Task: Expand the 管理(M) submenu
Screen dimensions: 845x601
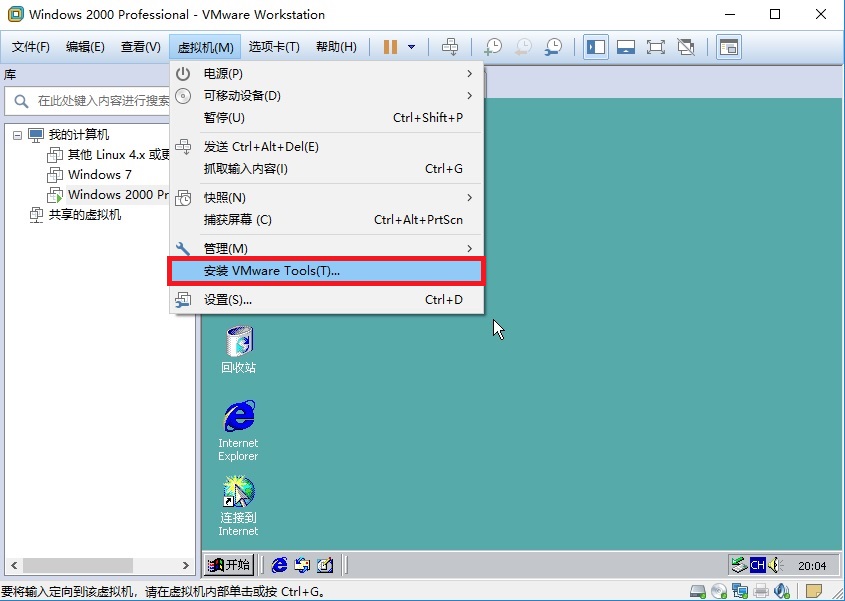Action: coord(327,248)
